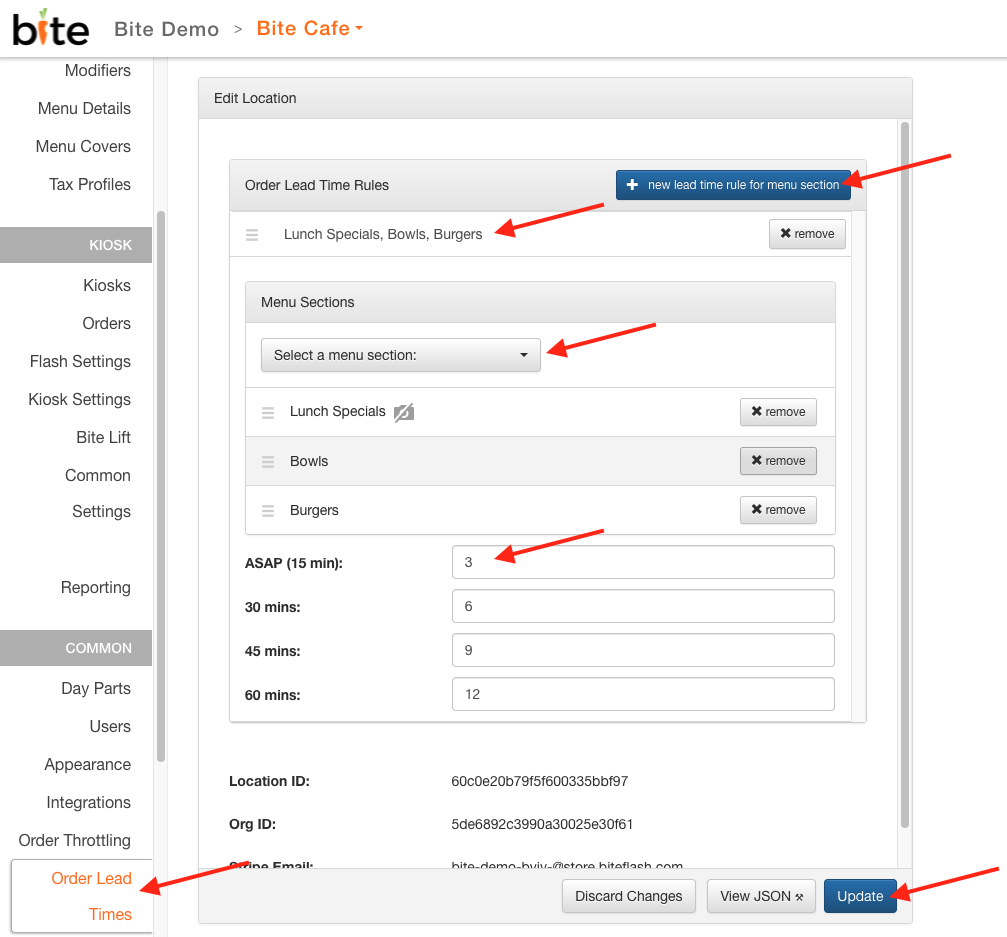1007x937 pixels.
Task: Open Flash Settings
Action: [80, 361]
